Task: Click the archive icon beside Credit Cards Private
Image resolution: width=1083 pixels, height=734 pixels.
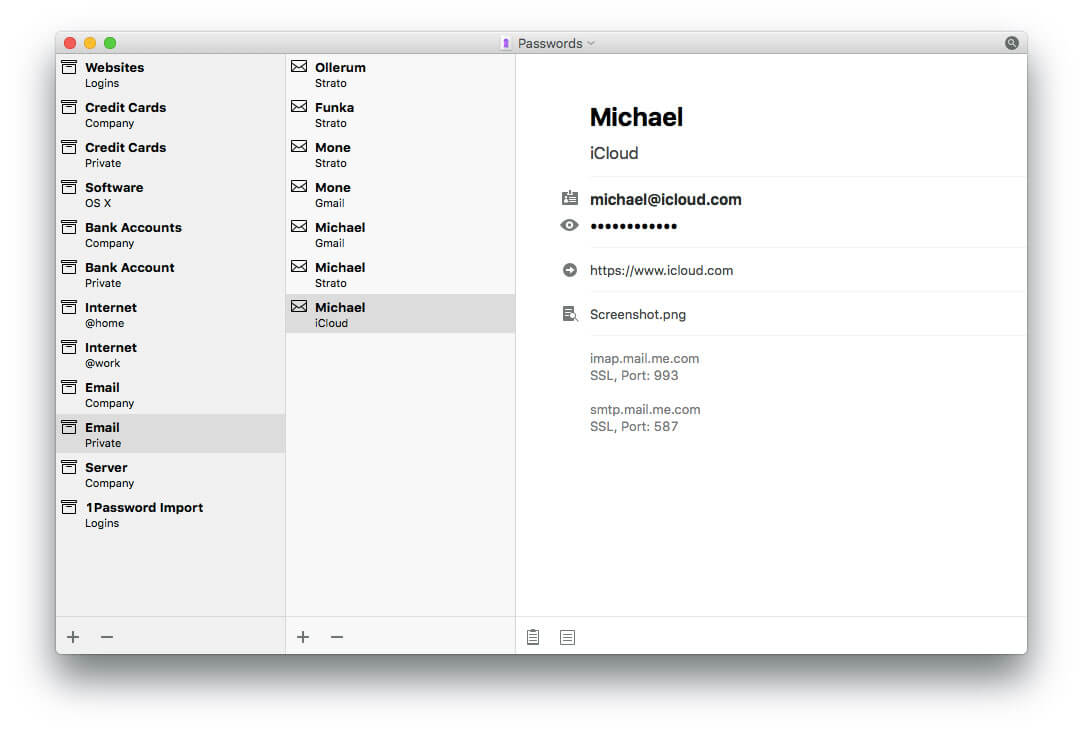Action: pos(69,147)
